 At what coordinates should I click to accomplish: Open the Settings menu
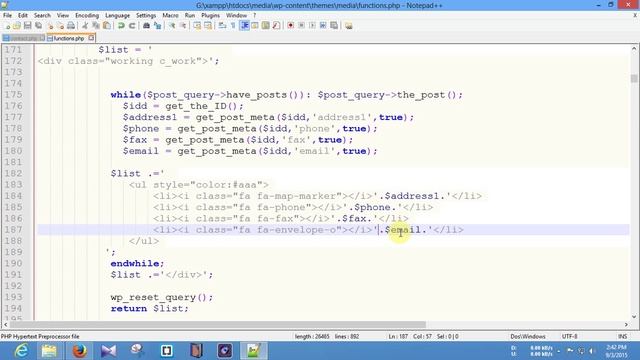tap(146, 16)
